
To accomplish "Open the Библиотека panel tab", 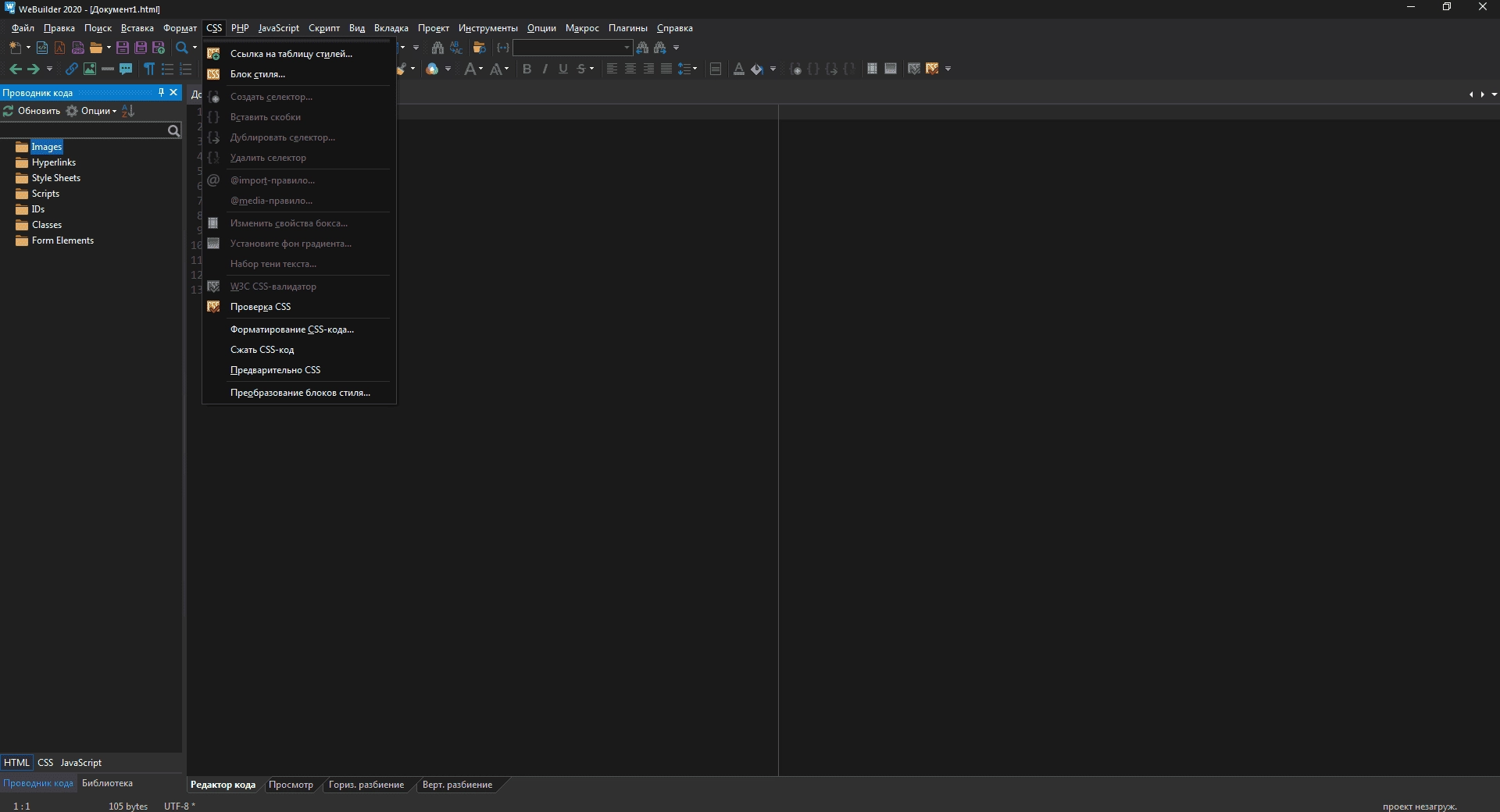I will pyautogui.click(x=107, y=783).
